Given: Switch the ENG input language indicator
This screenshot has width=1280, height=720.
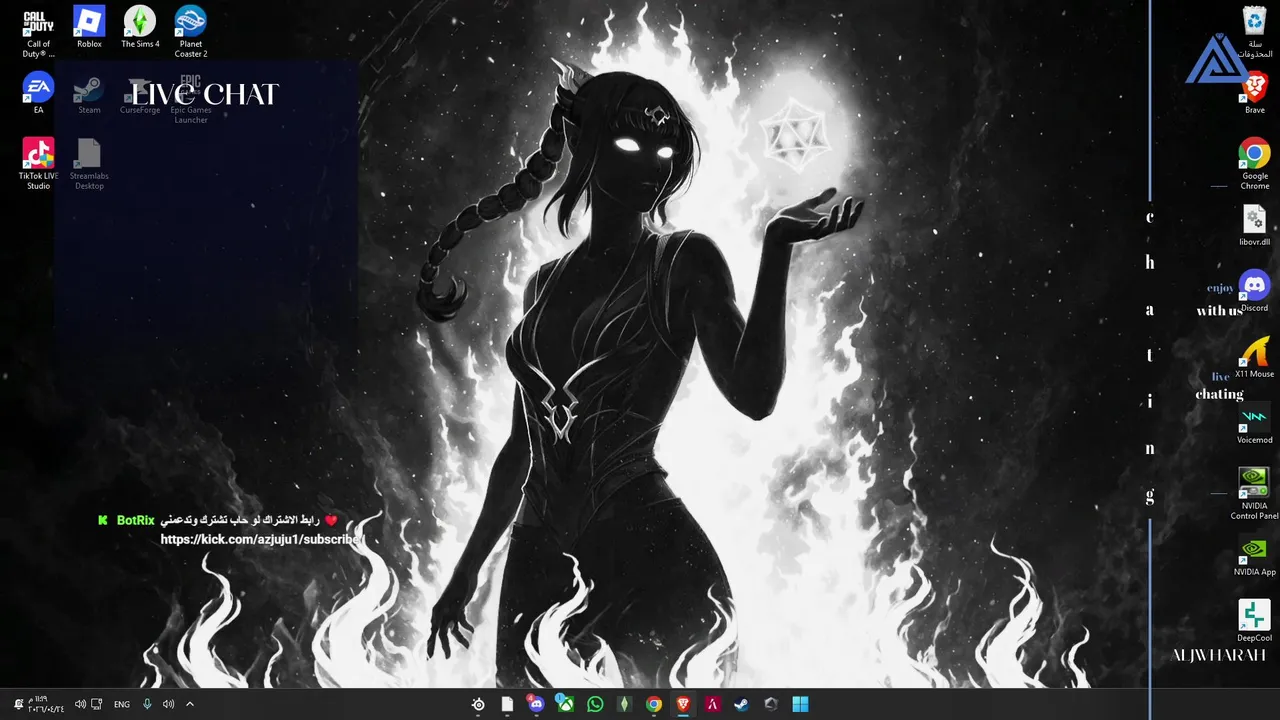Looking at the screenshot, I should coord(122,704).
